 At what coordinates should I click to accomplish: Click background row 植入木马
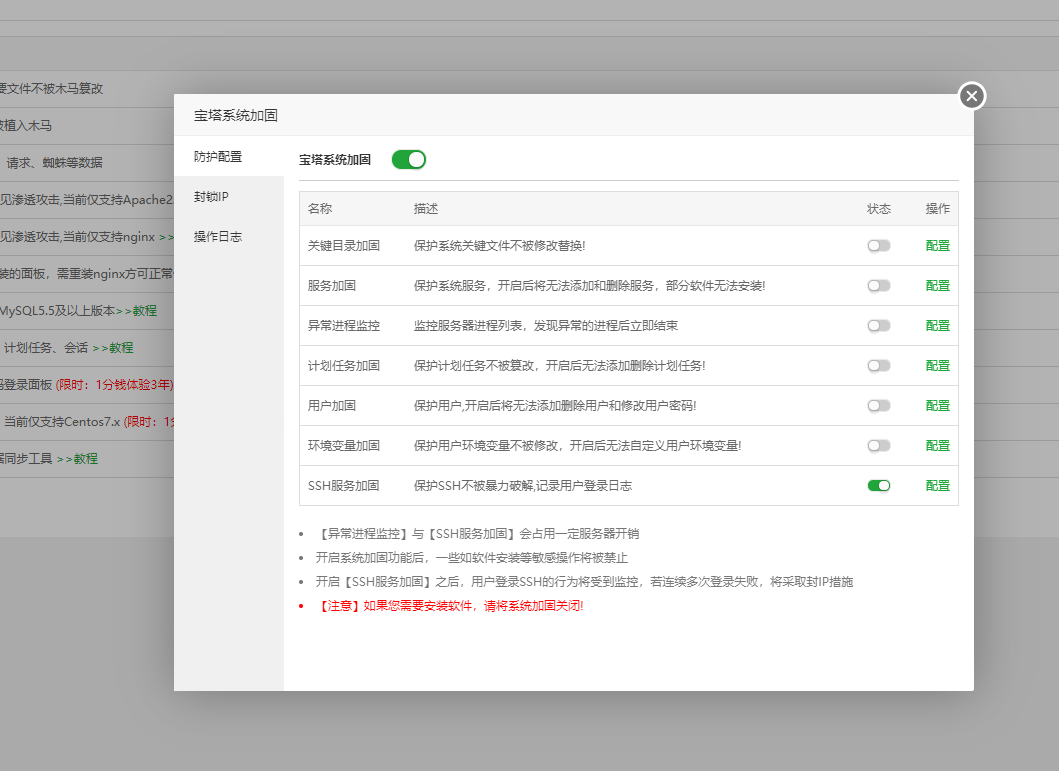(x=86, y=126)
